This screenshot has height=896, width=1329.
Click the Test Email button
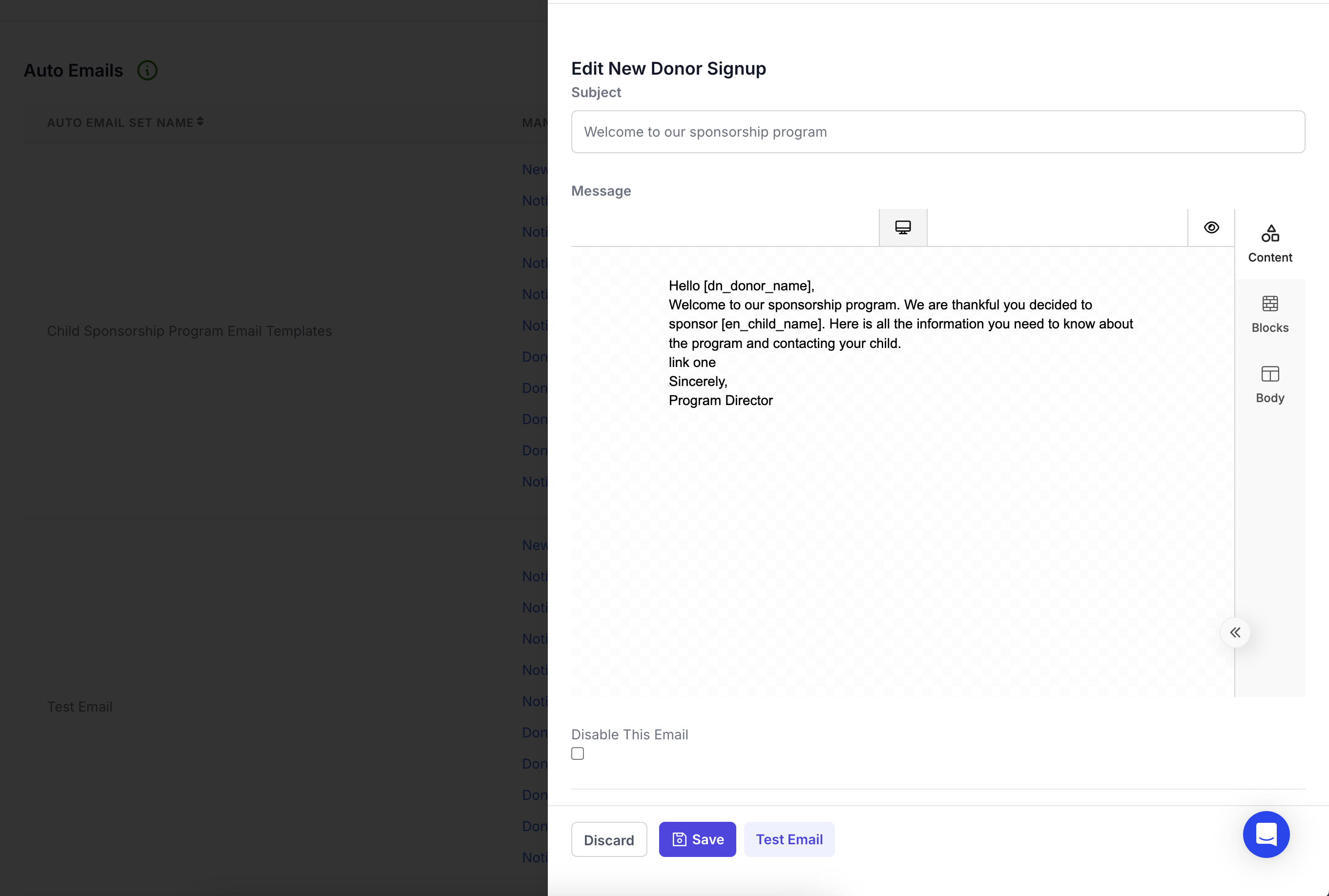(x=789, y=839)
